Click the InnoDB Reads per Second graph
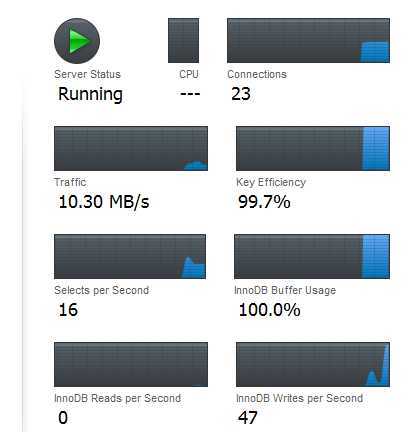Screen dimensions: 412x432 (131, 364)
